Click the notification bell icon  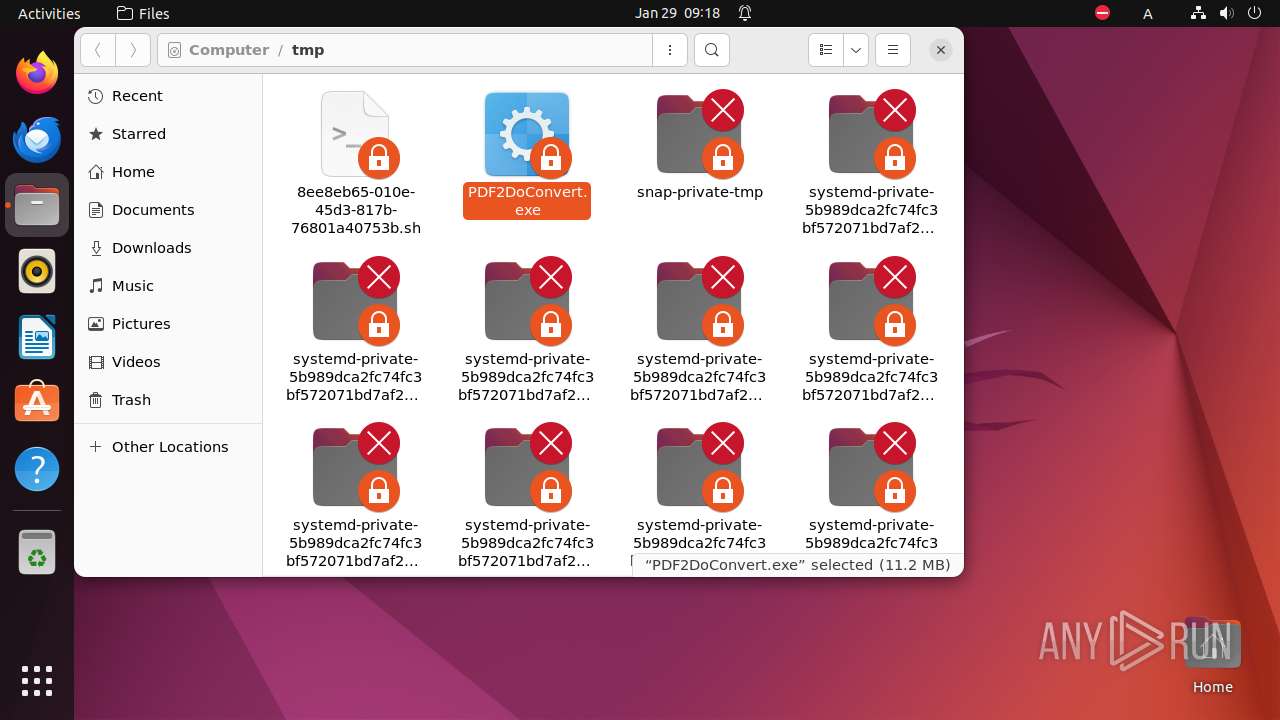coord(745,13)
